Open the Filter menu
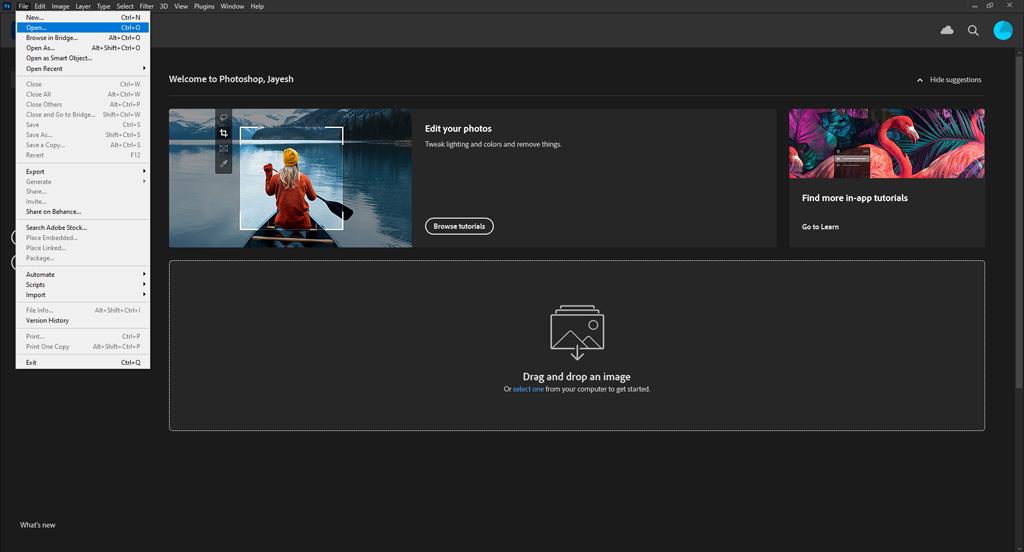The width and height of the screenshot is (1024, 552). (146, 6)
